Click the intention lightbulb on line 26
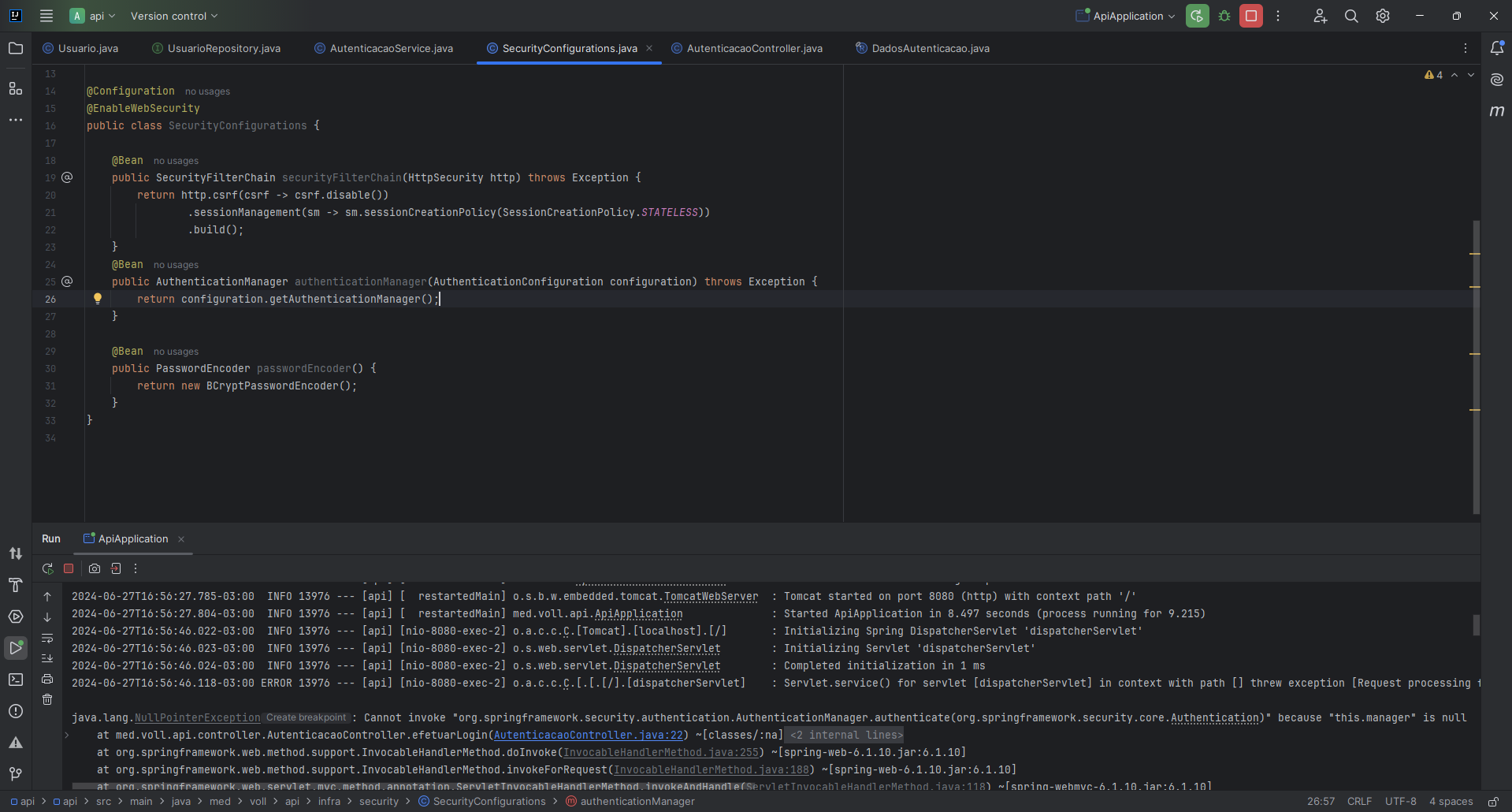The width and height of the screenshot is (1512, 812). point(98,299)
